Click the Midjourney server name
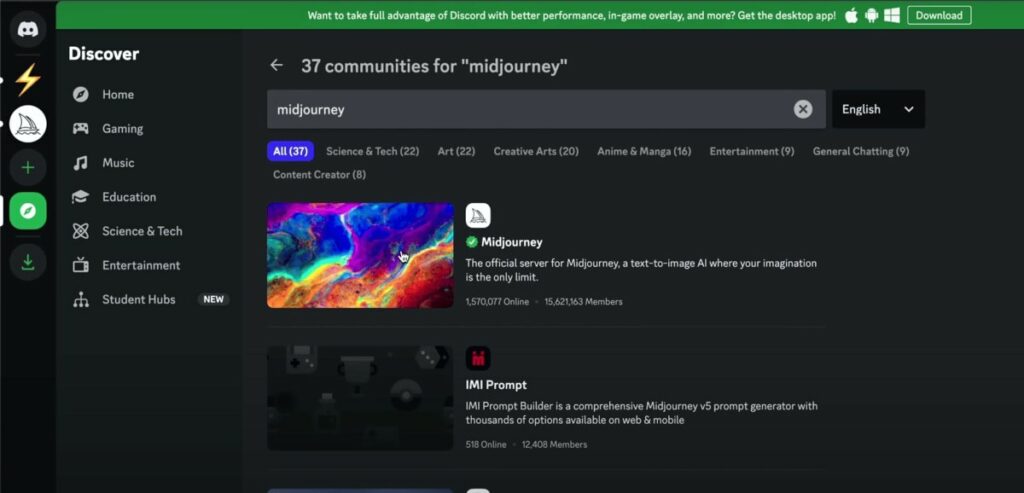This screenshot has width=1024, height=493. [511, 242]
